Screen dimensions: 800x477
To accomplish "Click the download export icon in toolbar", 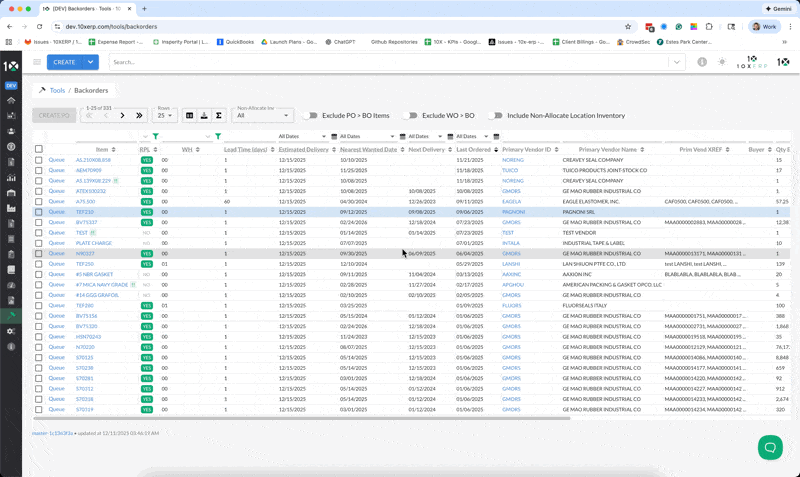I will click(x=204, y=115).
